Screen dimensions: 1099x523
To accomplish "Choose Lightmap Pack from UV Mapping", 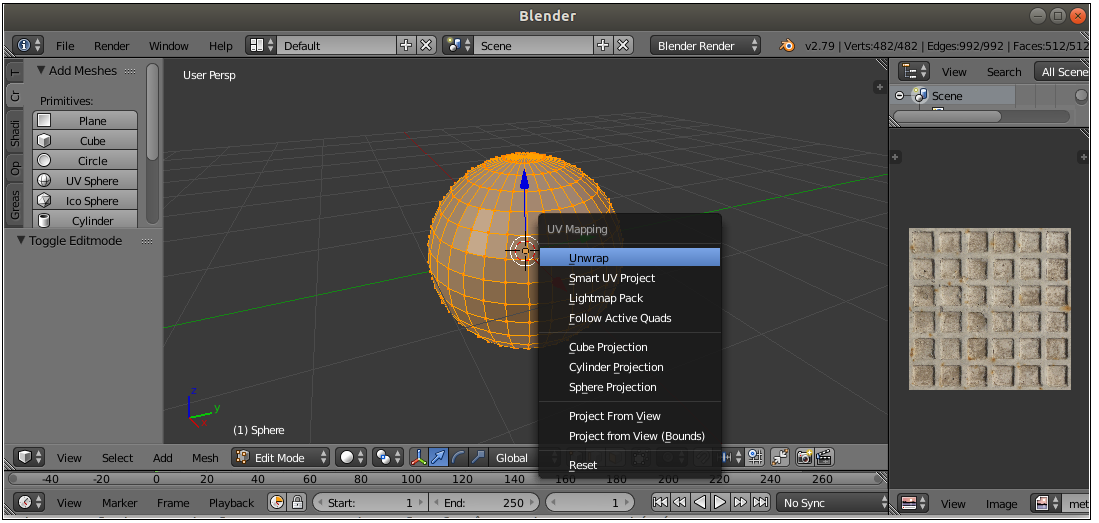I will tap(630, 298).
